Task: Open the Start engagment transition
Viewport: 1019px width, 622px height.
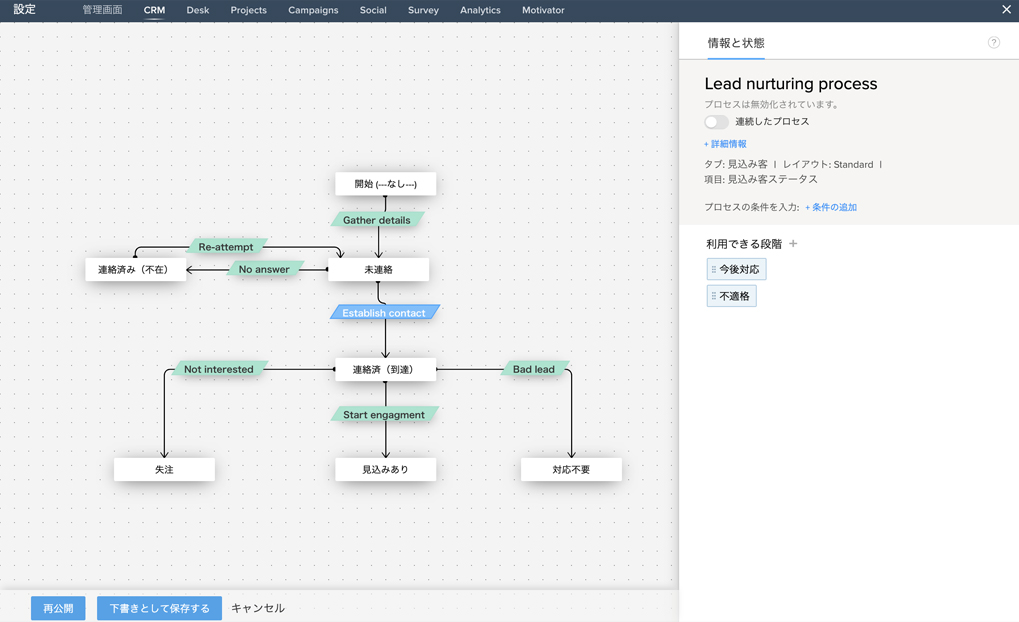Action: point(384,415)
